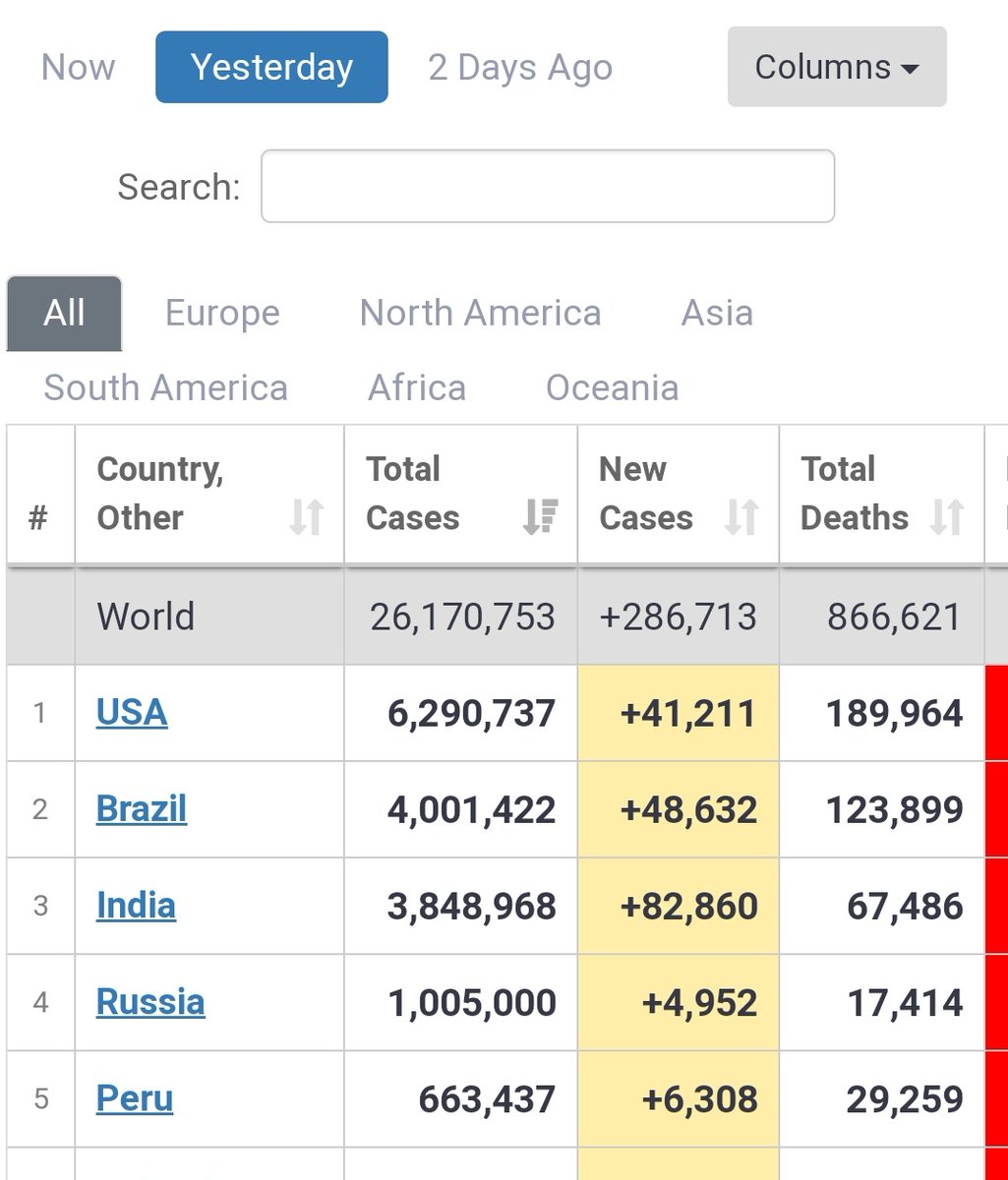Switch to the Africa tab
This screenshot has width=1008, height=1180.
(416, 387)
